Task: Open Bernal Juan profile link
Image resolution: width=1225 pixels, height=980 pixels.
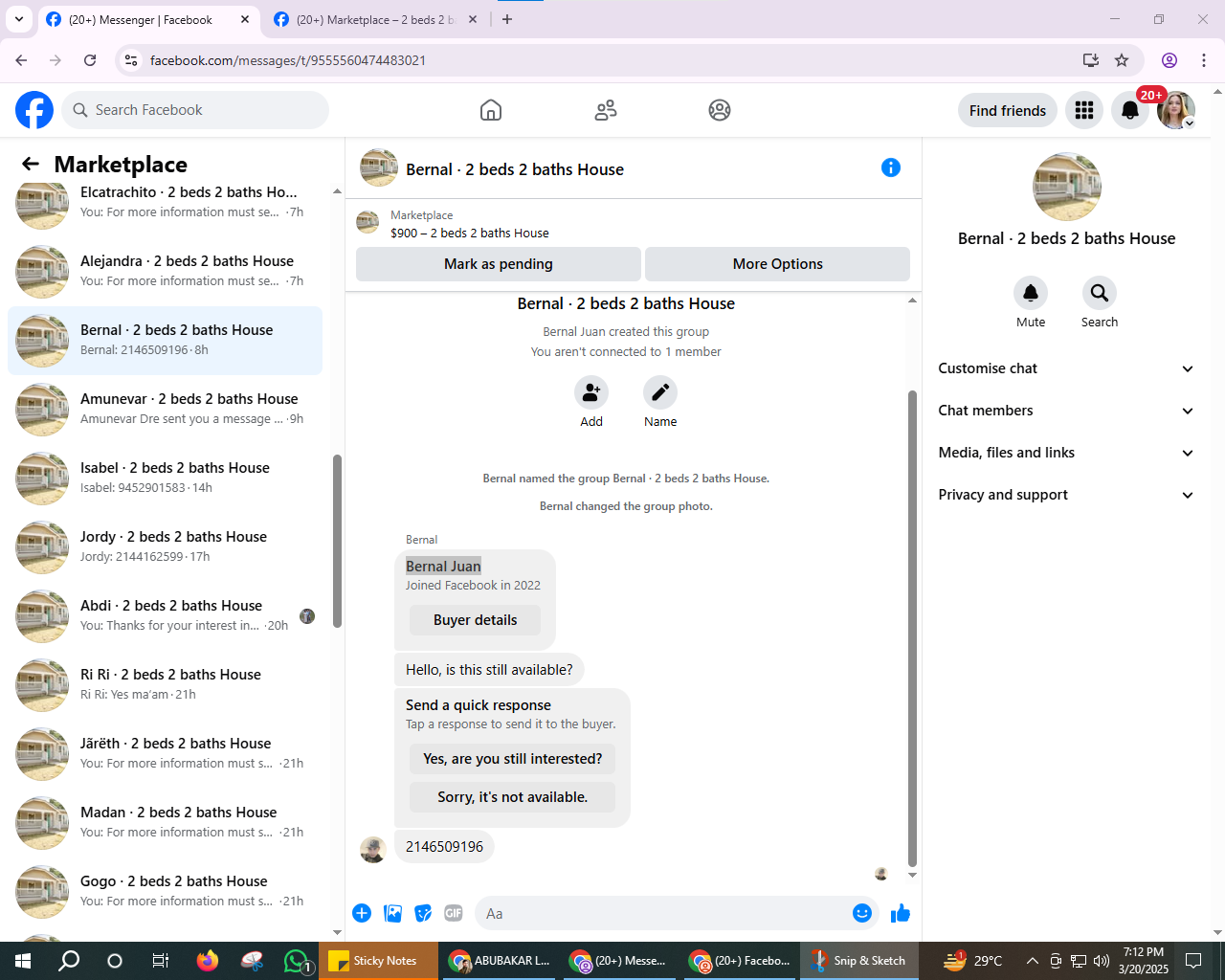Action: click(x=443, y=567)
